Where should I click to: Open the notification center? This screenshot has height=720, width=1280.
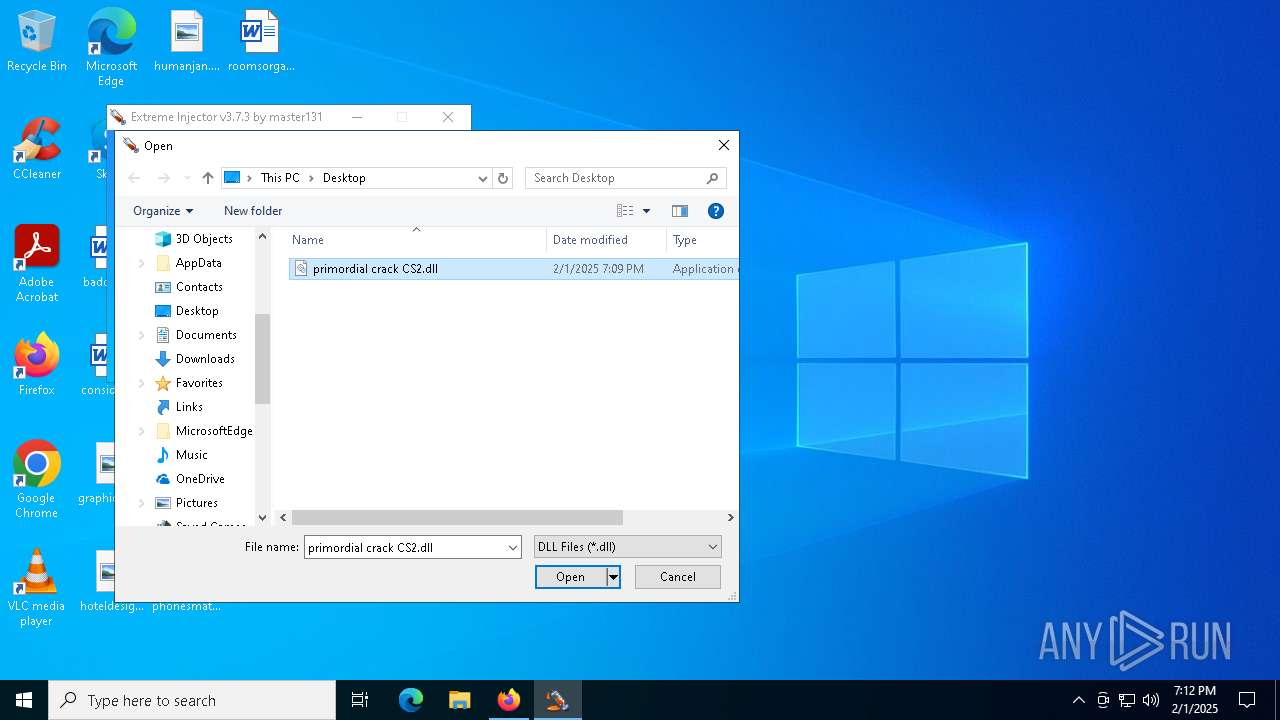(1247, 700)
